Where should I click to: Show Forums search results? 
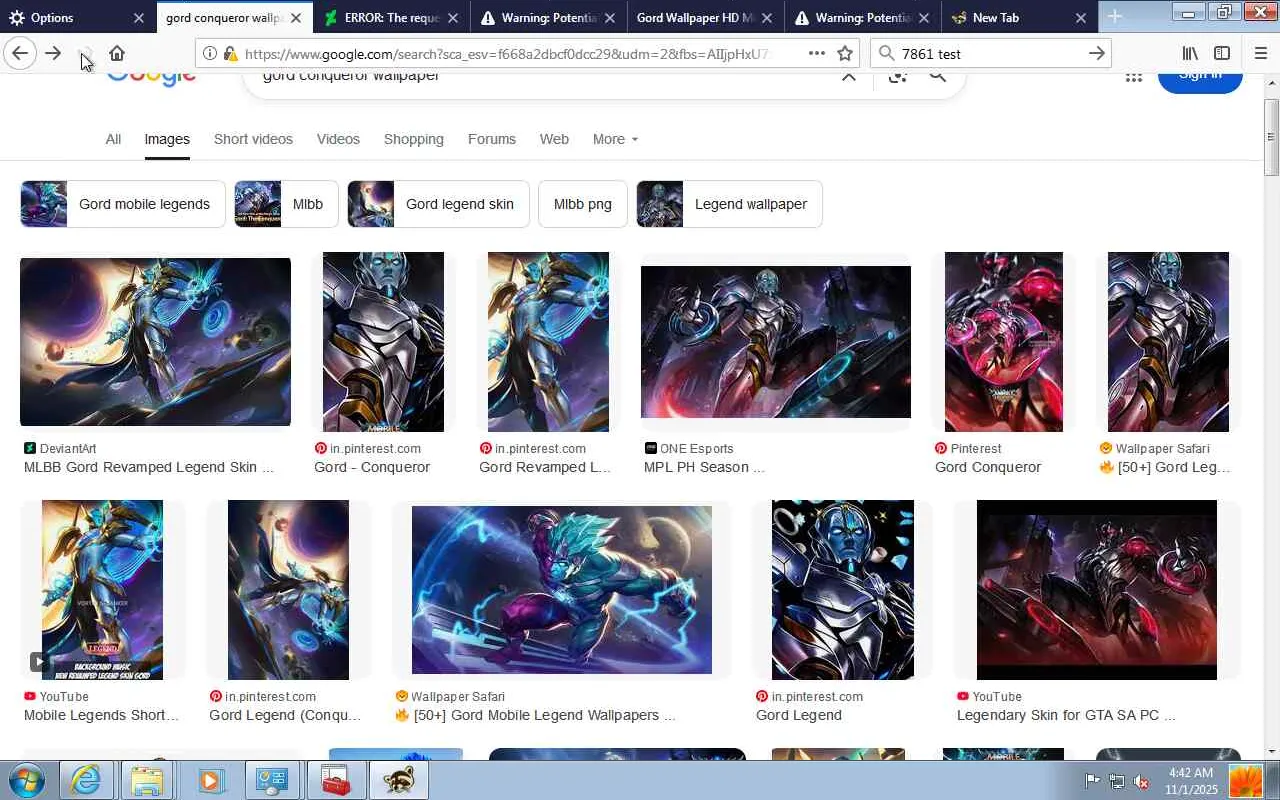click(x=492, y=139)
